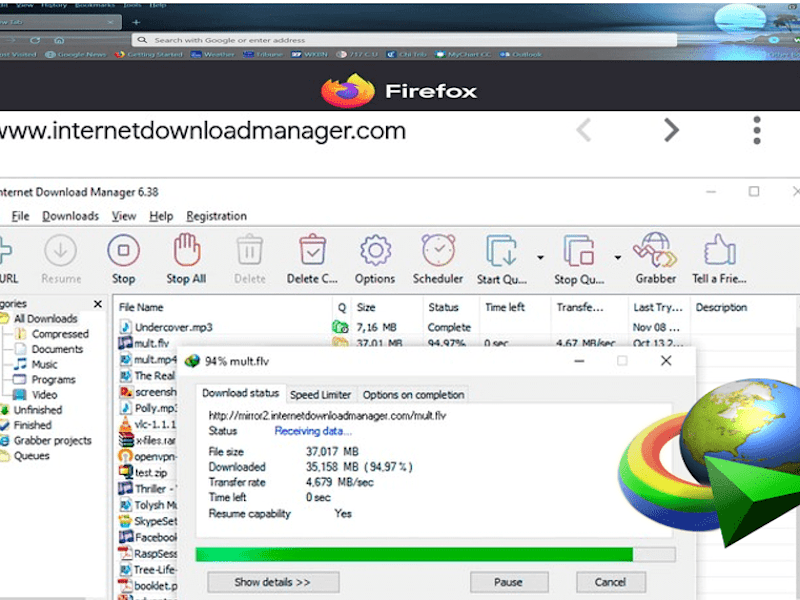Open the Getting Started bookmark
Screen dimensions: 800x600
pos(148,54)
